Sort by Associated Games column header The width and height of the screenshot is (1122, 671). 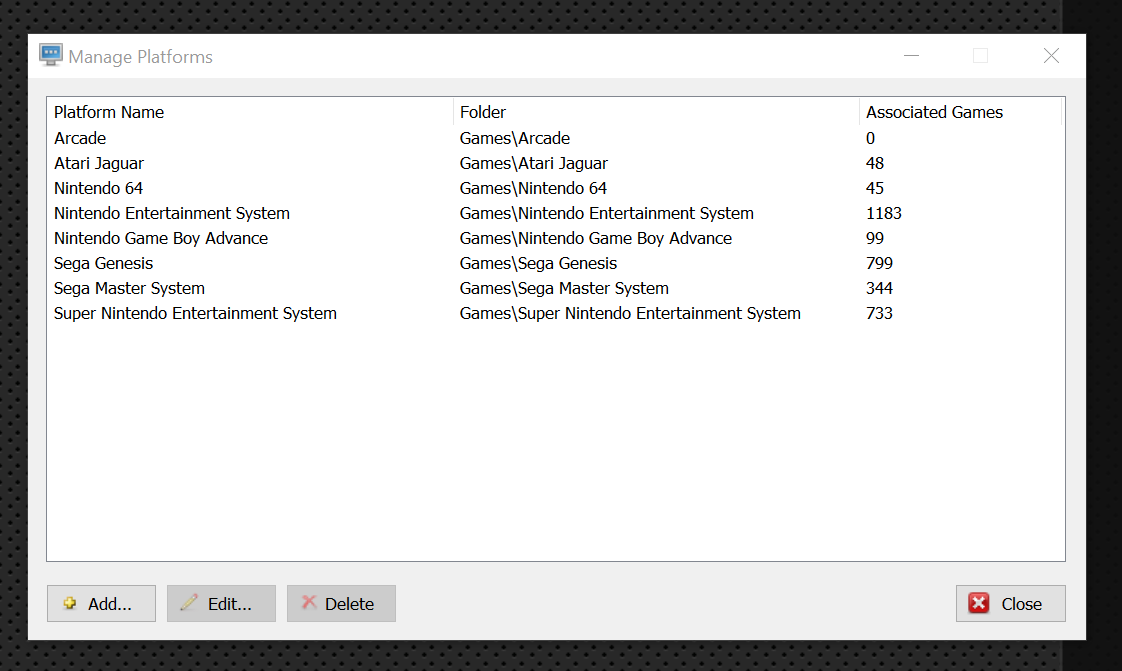click(960, 112)
